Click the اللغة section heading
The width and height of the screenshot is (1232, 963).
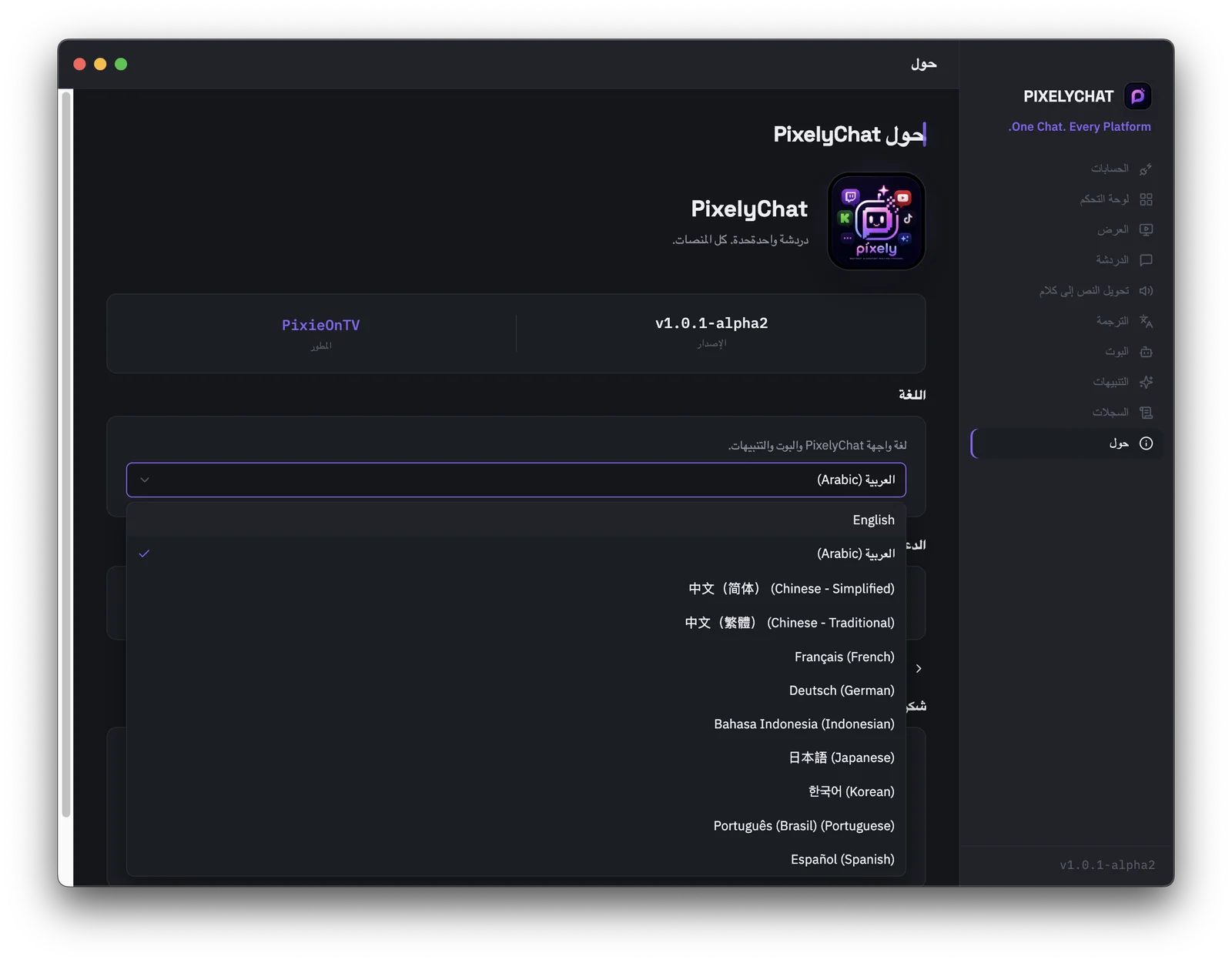tap(912, 394)
